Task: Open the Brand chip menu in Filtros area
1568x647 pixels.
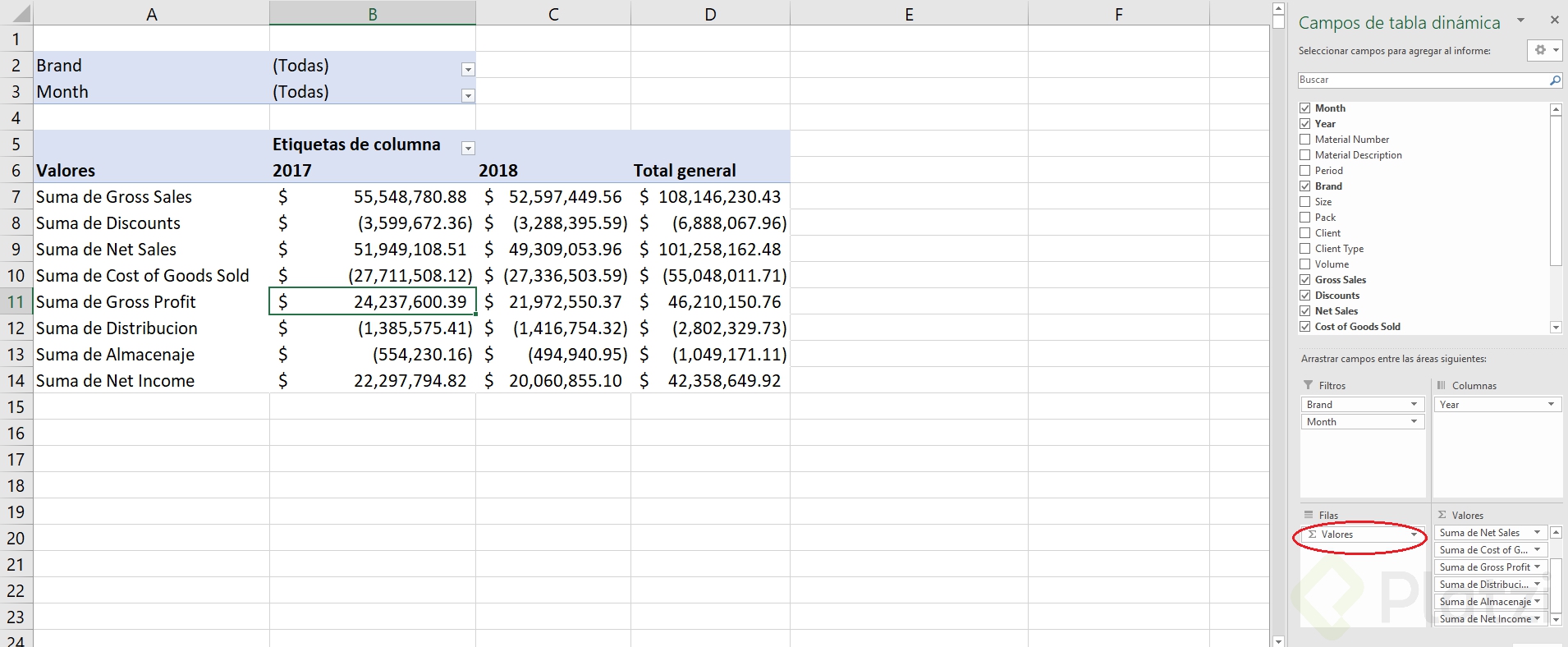Action: [1414, 404]
